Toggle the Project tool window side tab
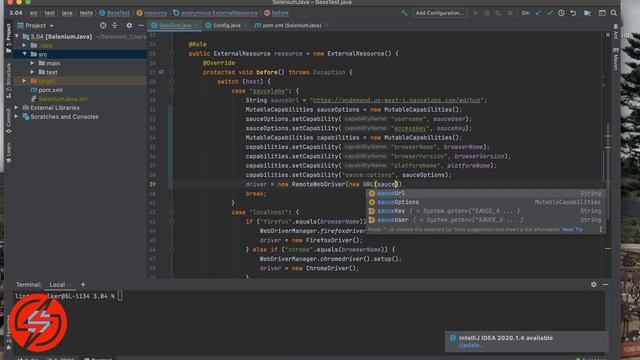Image resolution: width=640 pixels, height=360 pixels. [x=9, y=38]
